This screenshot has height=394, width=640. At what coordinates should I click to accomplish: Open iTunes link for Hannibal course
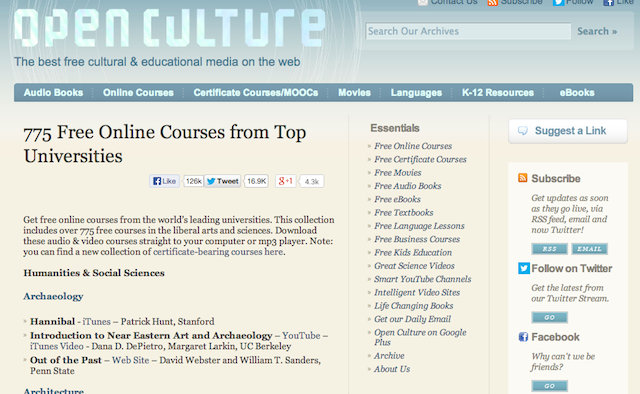pos(96,322)
